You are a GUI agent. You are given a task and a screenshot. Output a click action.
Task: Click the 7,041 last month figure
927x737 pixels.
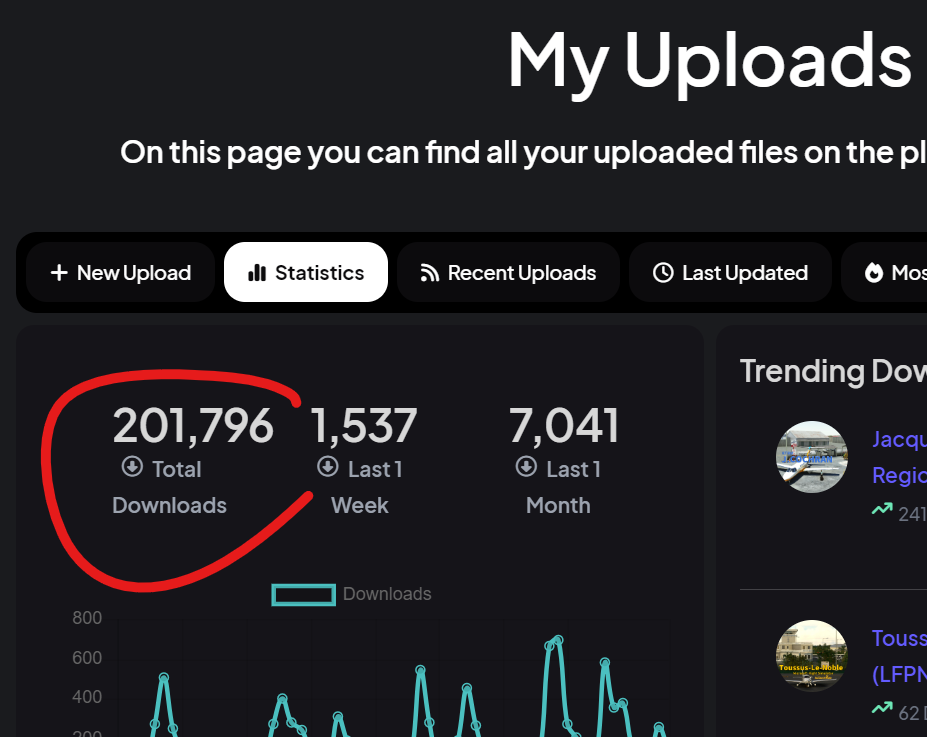point(563,425)
